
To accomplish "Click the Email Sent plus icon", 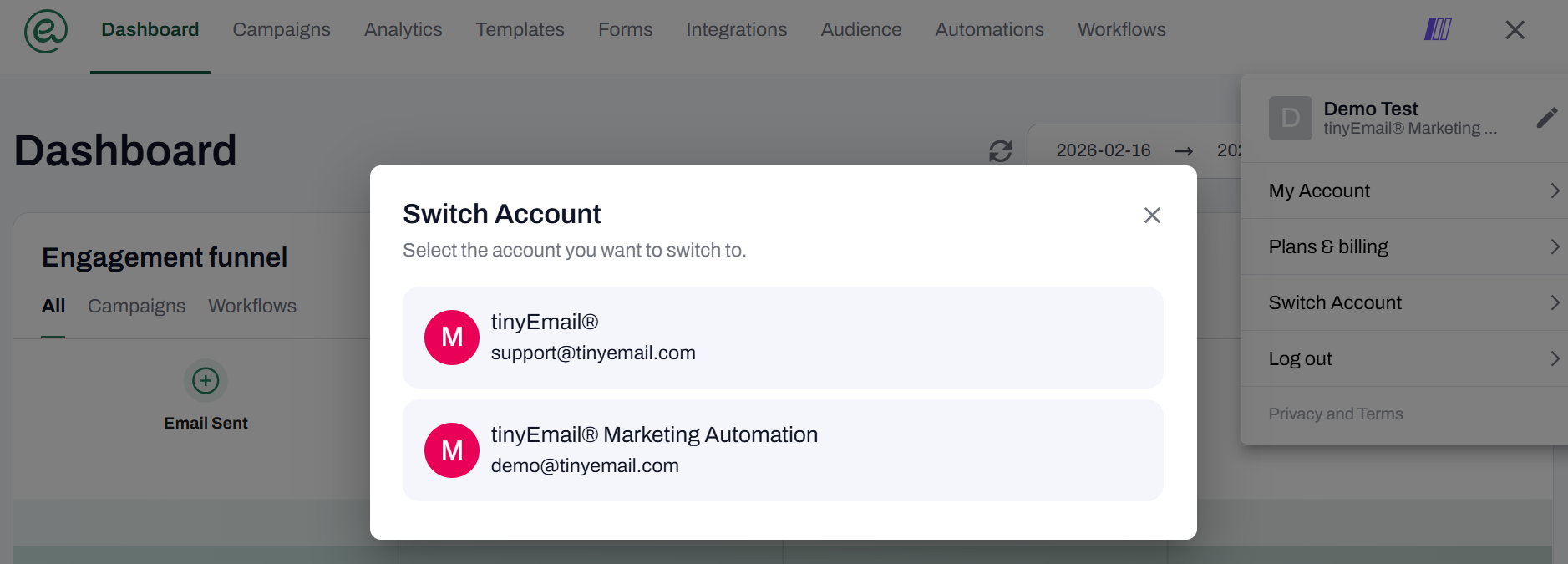I will tap(206, 381).
